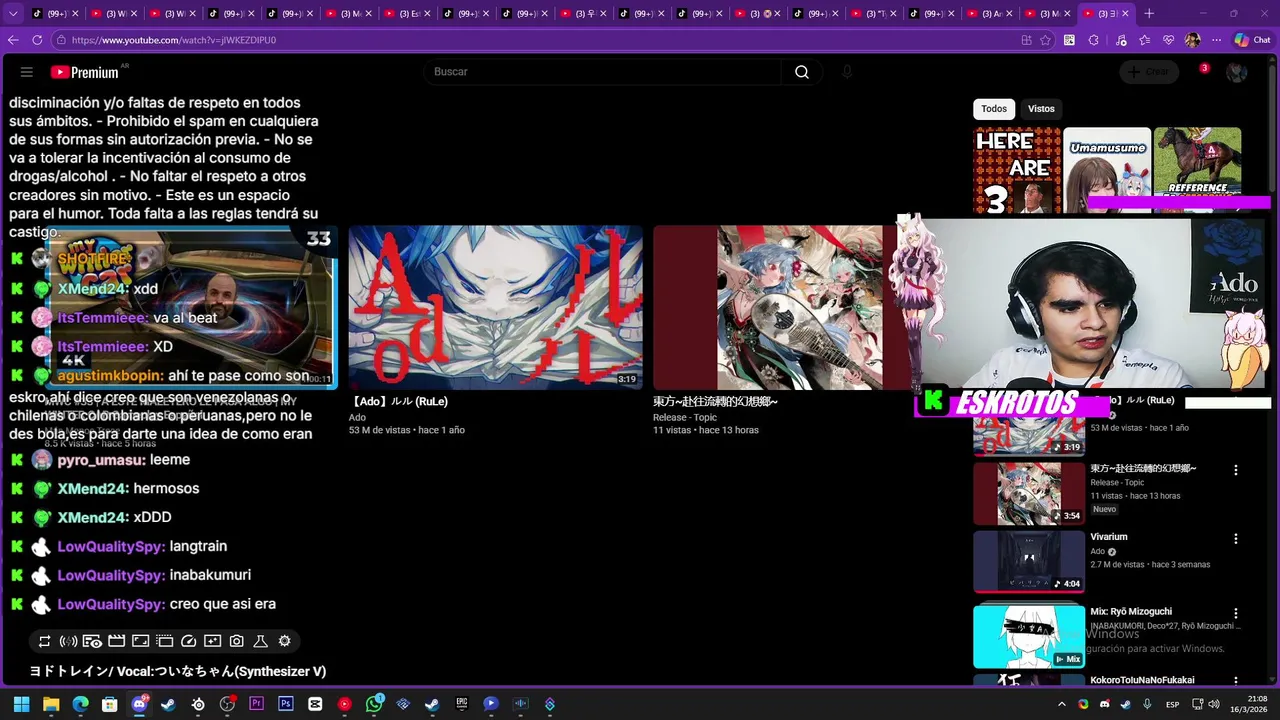Image resolution: width=1280 pixels, height=720 pixels.
Task: Click the viewport resize icon in player toolbar
Action: coord(140,641)
